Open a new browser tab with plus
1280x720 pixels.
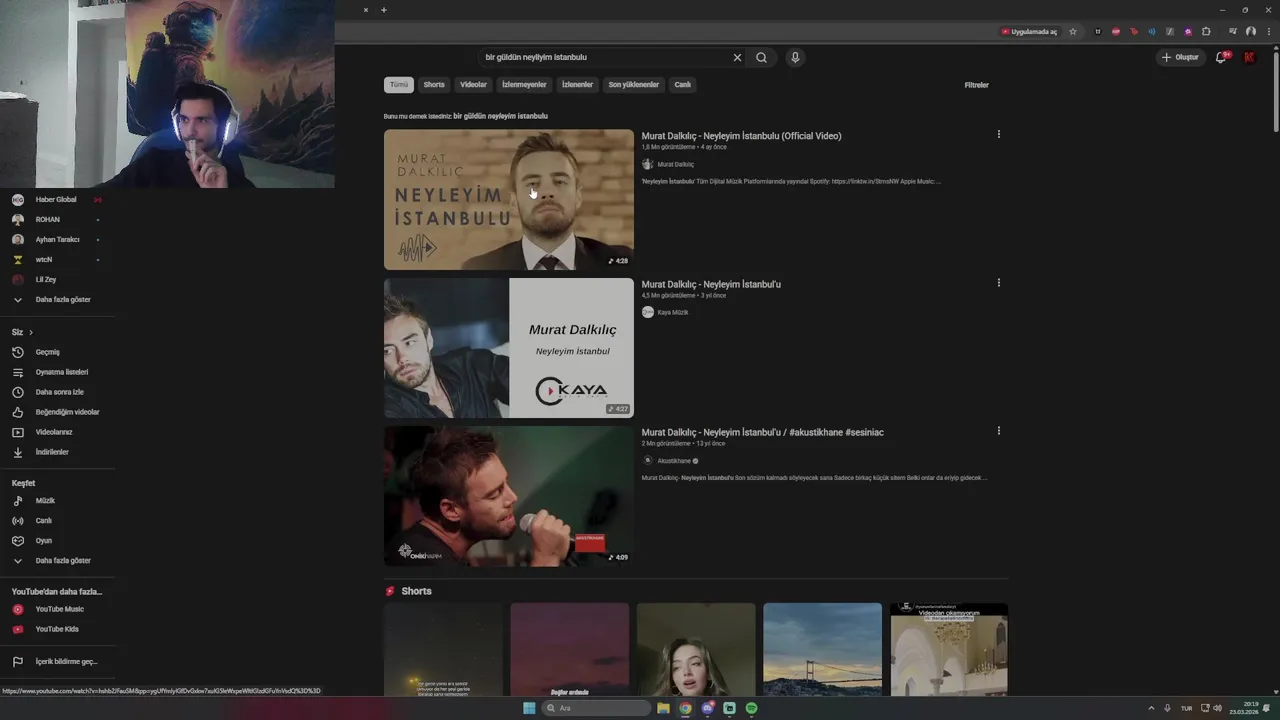click(384, 10)
